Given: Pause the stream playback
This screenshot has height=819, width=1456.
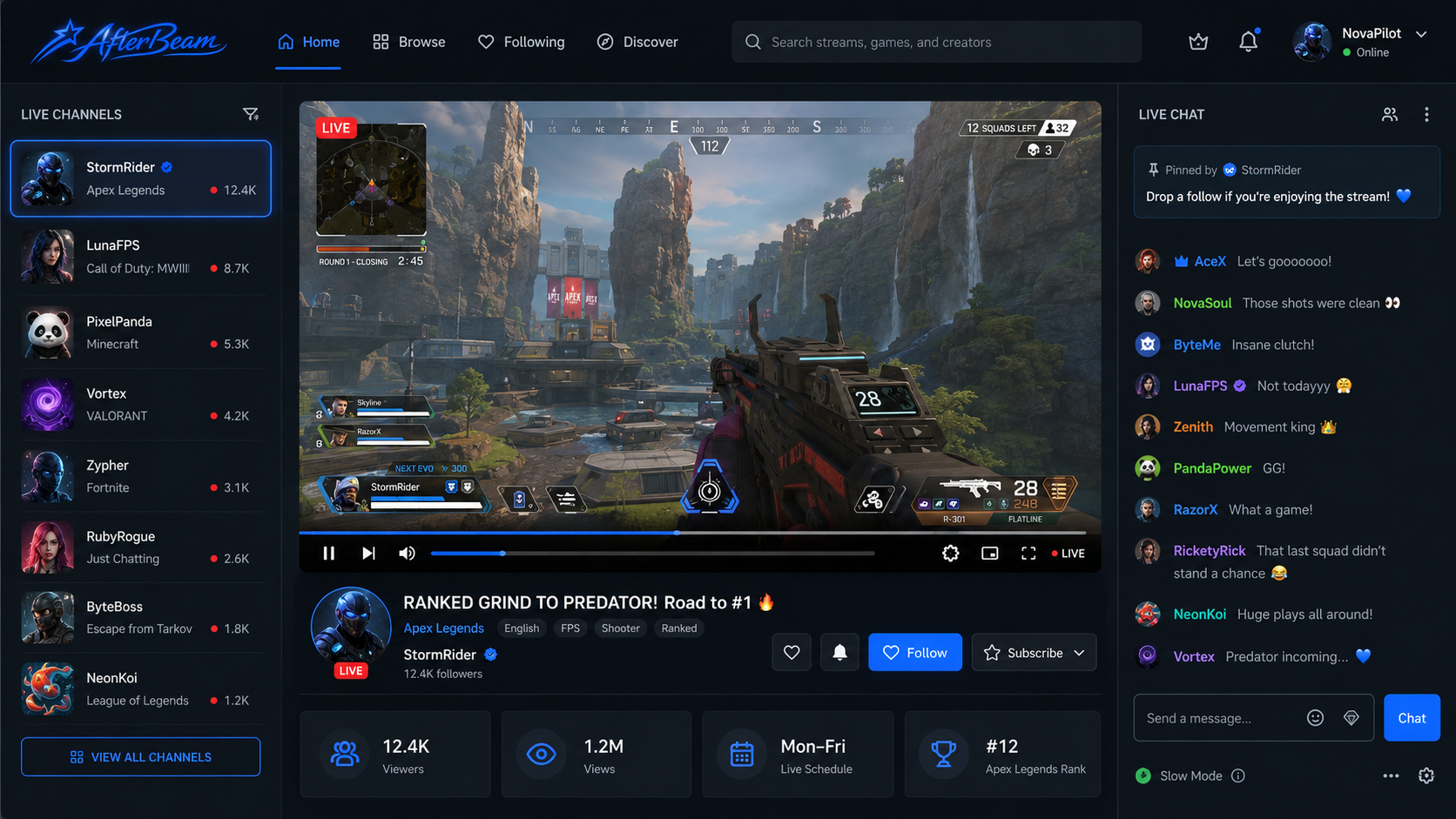Looking at the screenshot, I should (328, 554).
